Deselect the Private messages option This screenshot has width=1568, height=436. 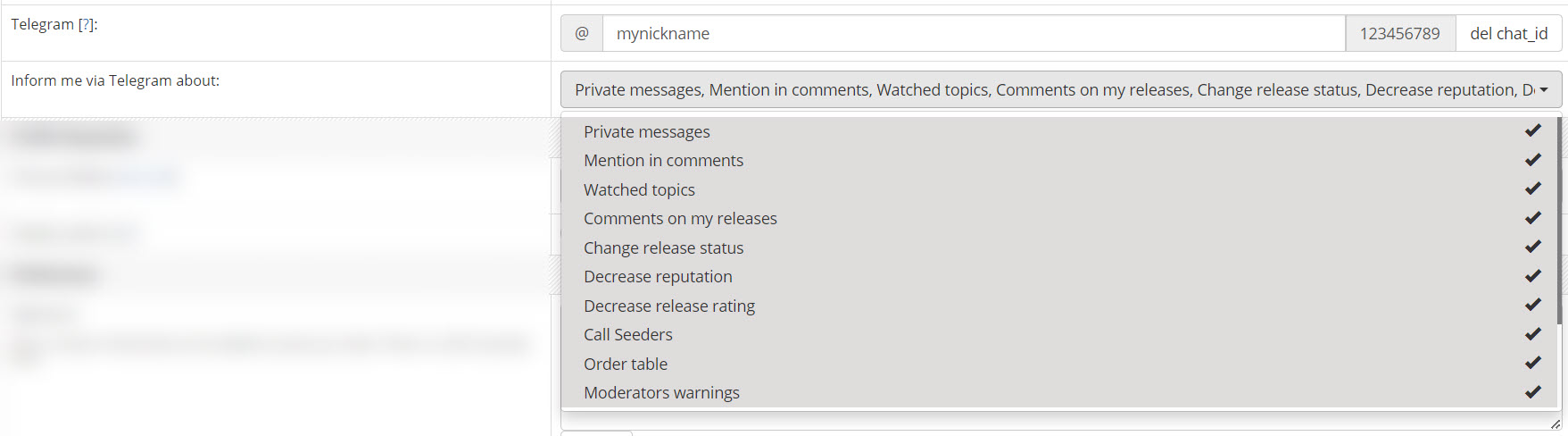(x=647, y=132)
